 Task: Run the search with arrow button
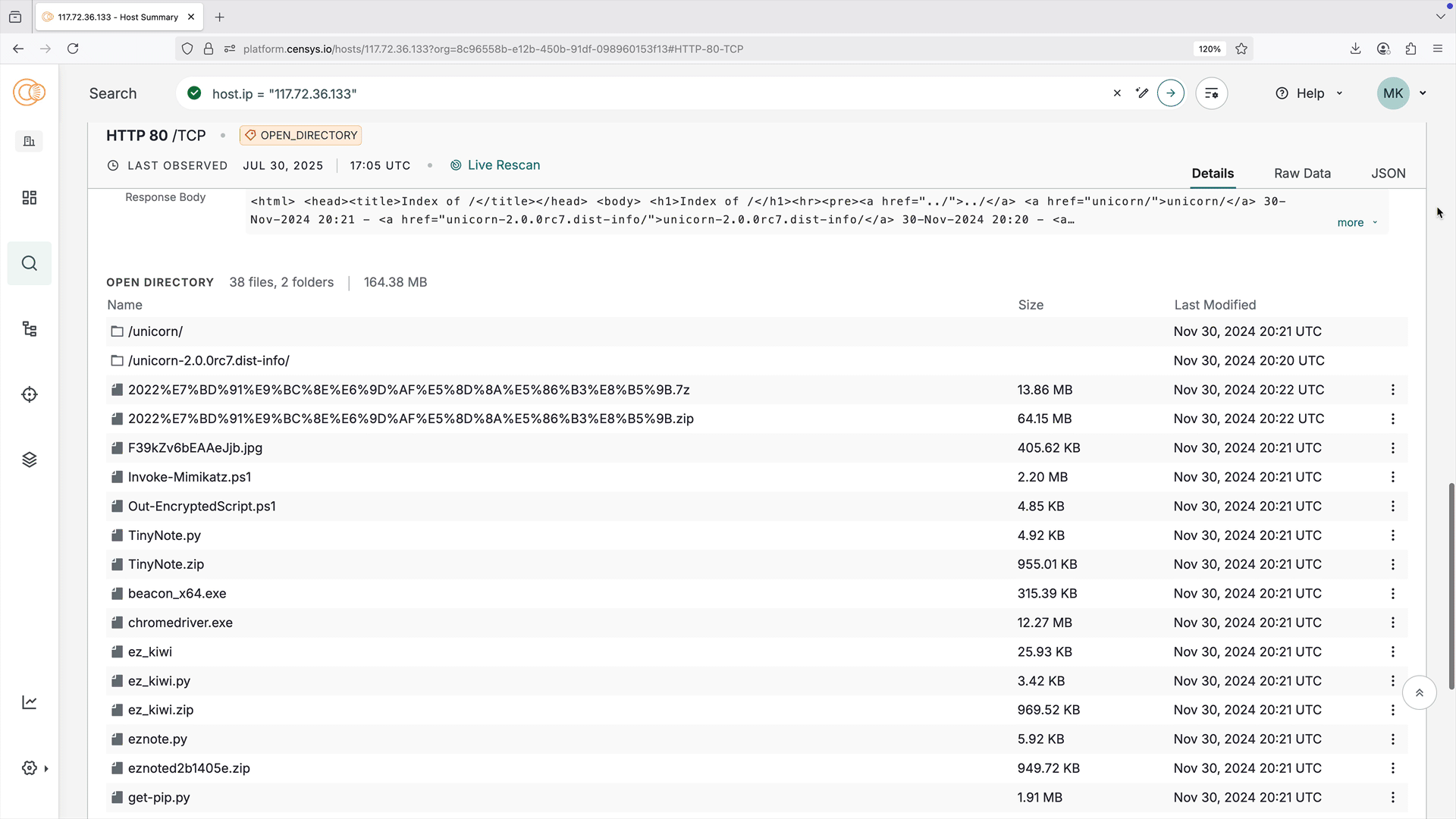1171,93
